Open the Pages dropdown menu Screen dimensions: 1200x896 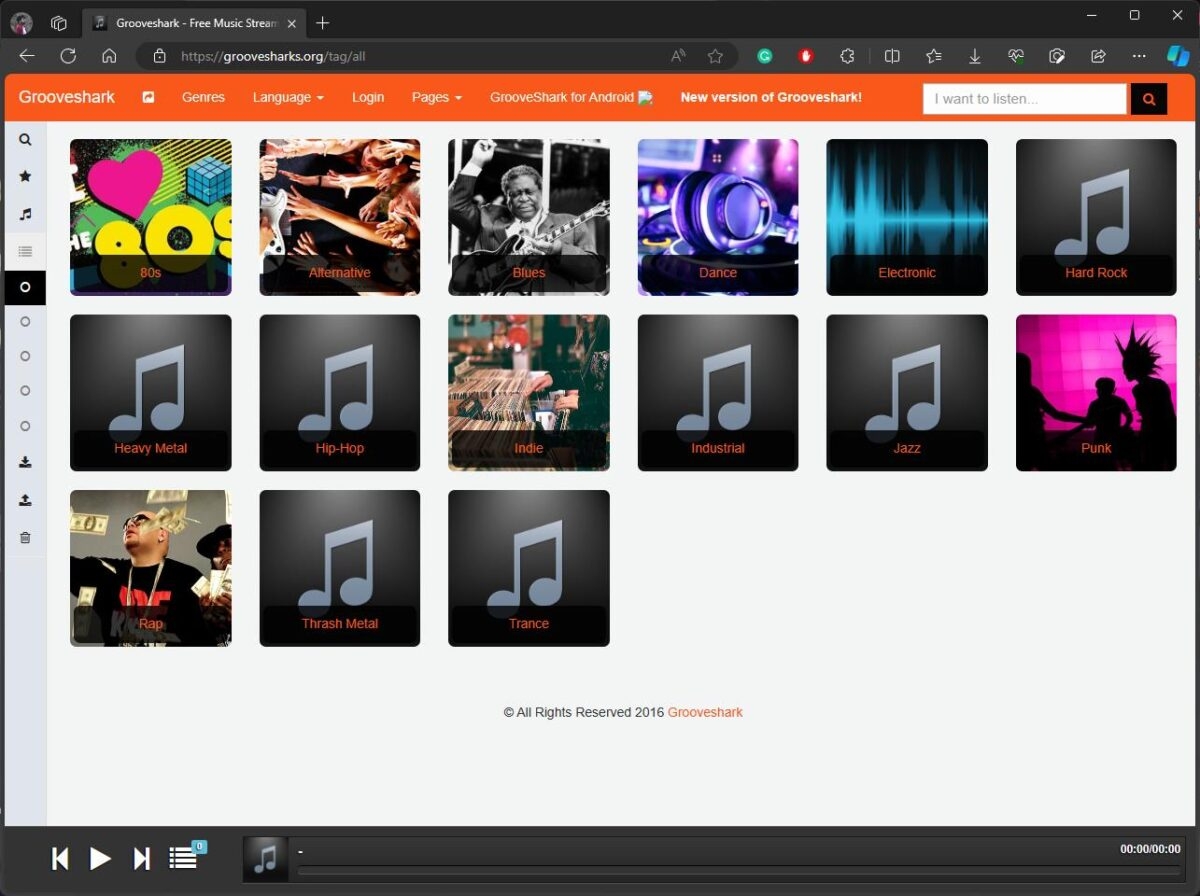(x=436, y=97)
